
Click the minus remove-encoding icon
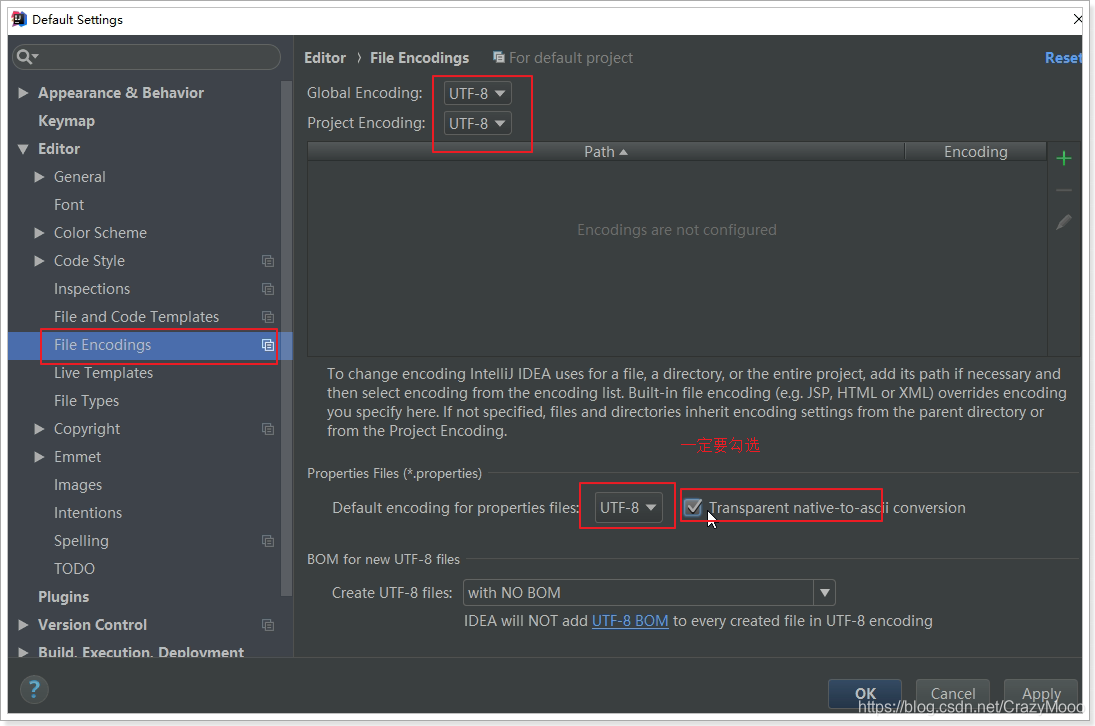1064,190
